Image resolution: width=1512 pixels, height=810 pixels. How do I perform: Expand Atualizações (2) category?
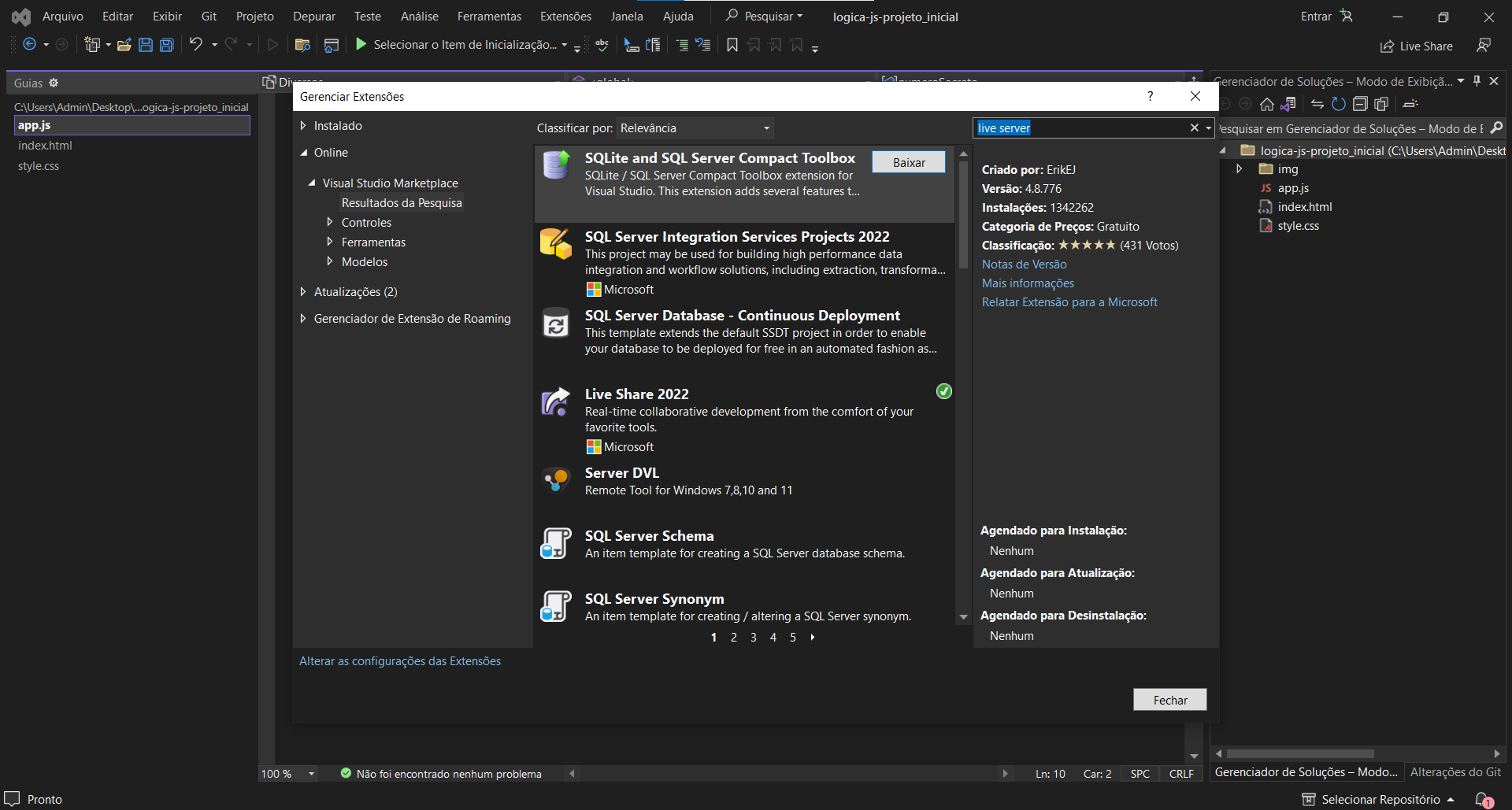303,291
